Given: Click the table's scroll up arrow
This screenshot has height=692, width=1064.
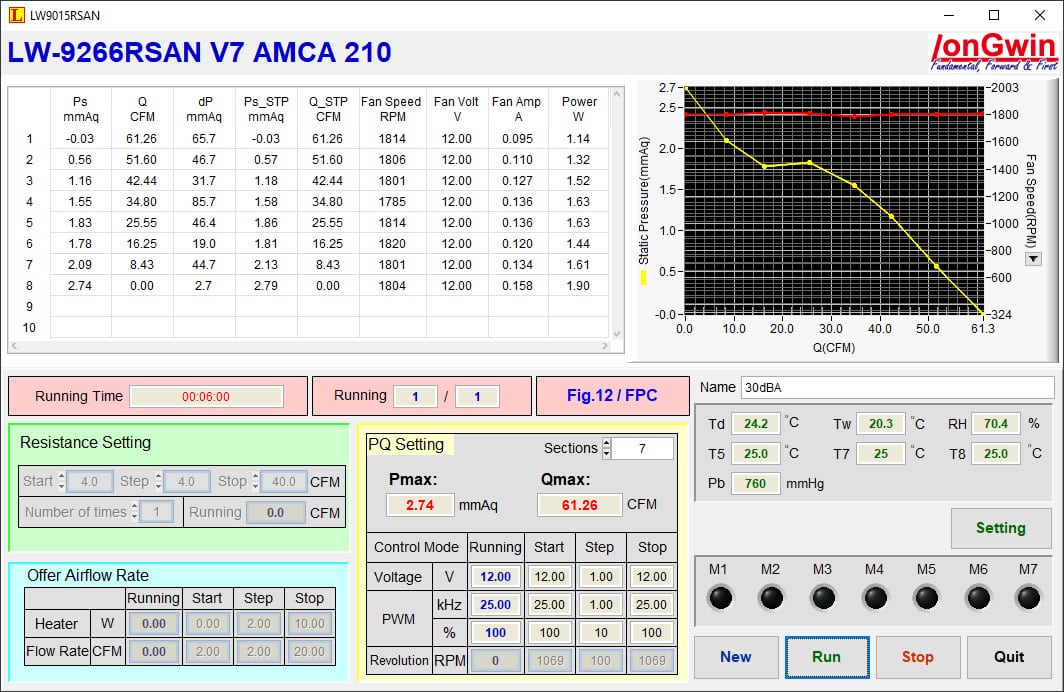Looking at the screenshot, I should [x=617, y=94].
